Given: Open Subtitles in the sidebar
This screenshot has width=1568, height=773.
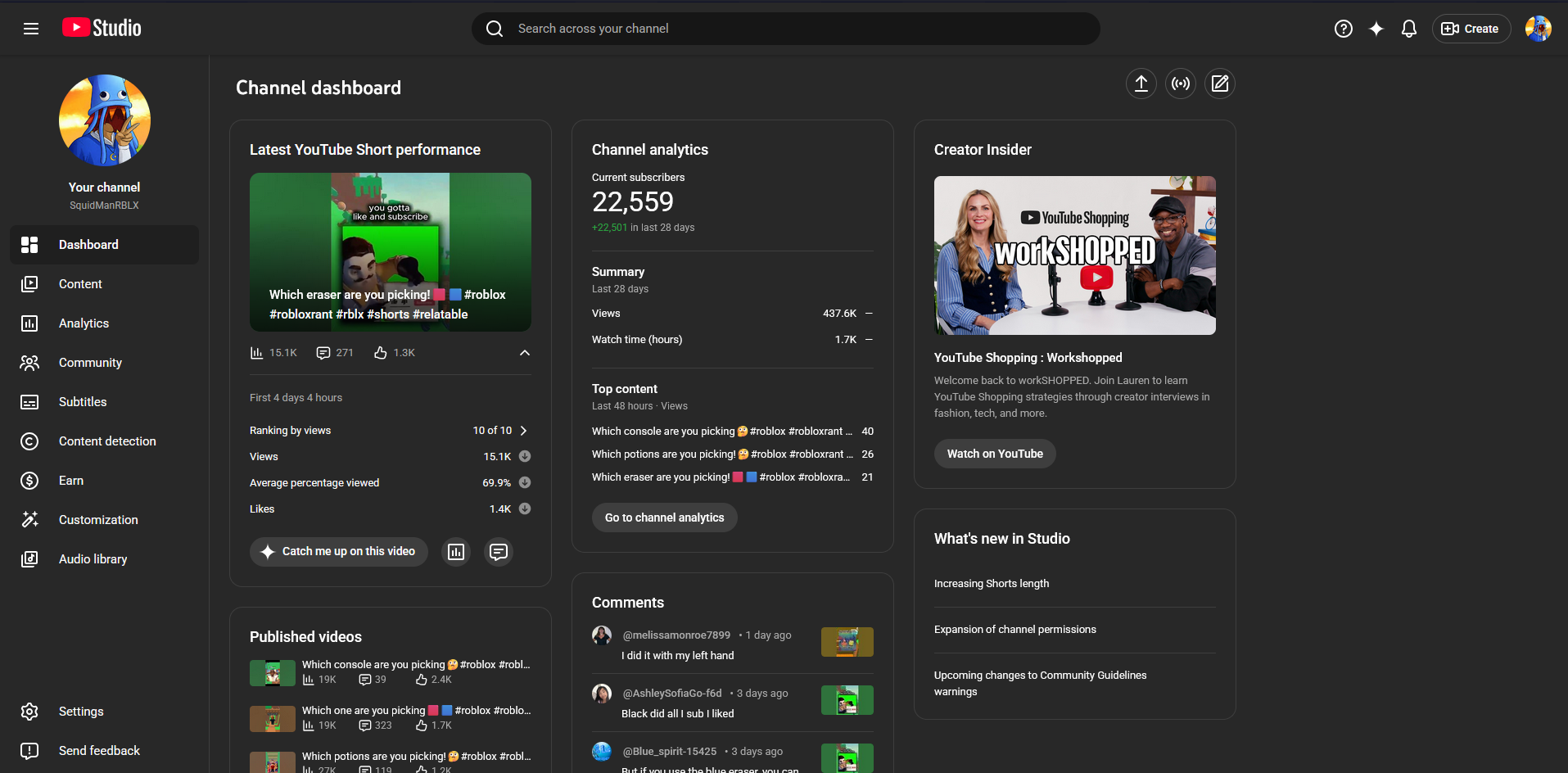Looking at the screenshot, I should [x=105, y=402].
